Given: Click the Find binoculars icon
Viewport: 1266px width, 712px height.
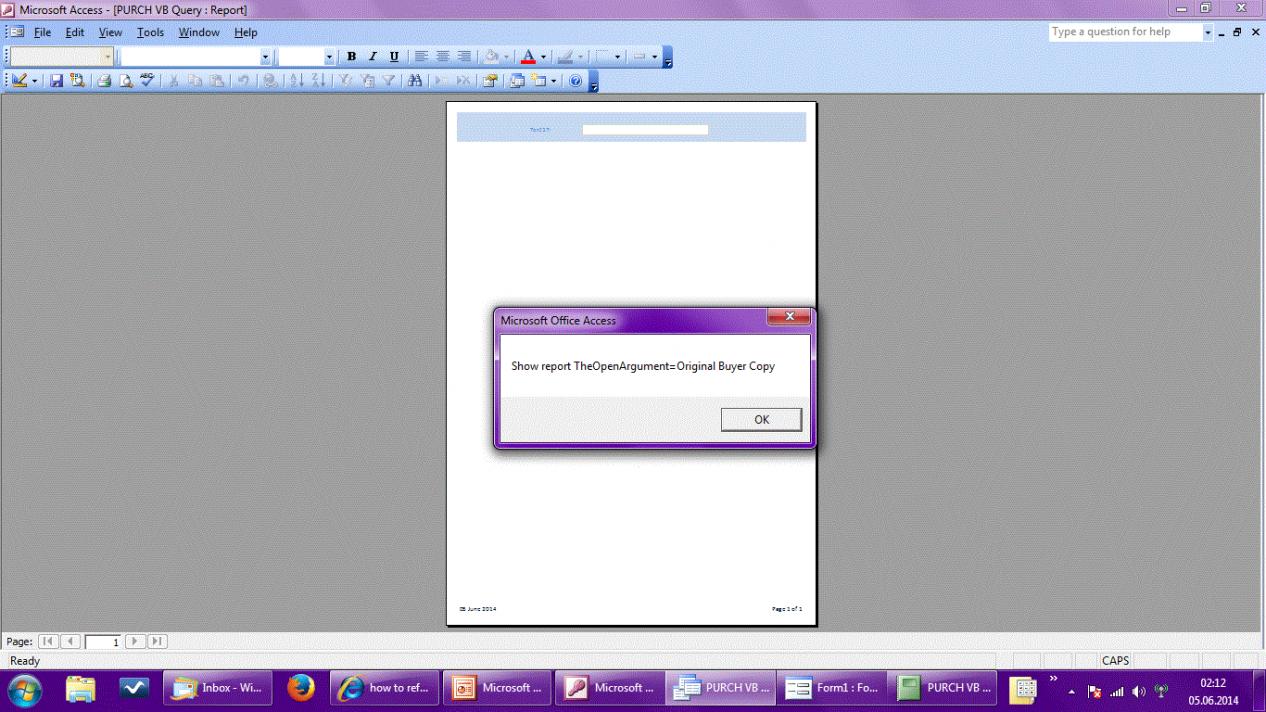Looking at the screenshot, I should (415, 81).
